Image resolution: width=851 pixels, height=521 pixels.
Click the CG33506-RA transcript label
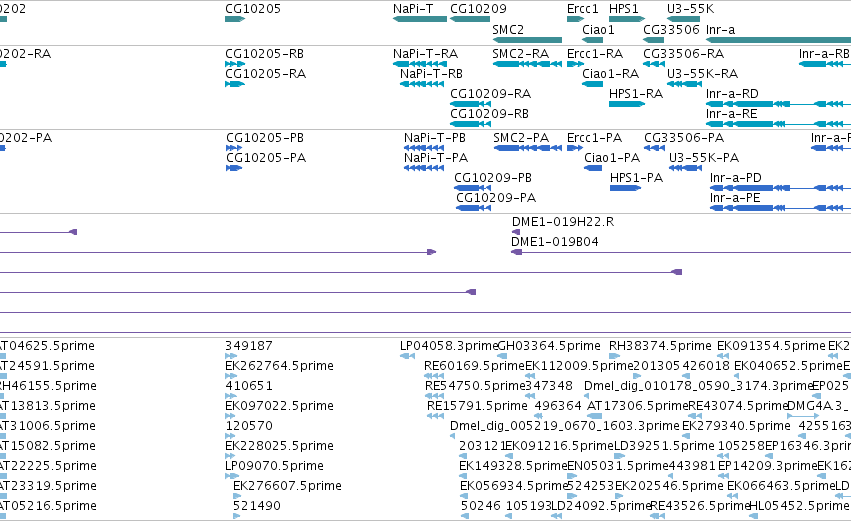click(x=684, y=54)
